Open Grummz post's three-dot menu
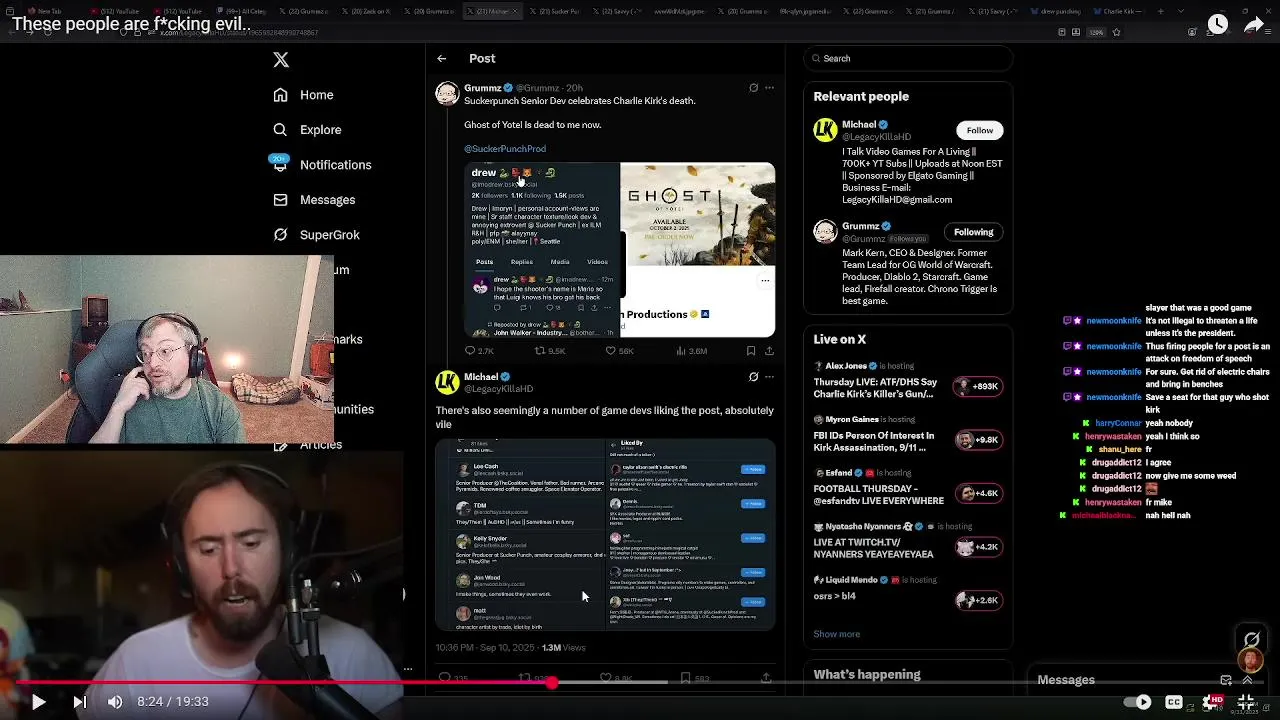This screenshot has width=1280, height=720. (769, 88)
